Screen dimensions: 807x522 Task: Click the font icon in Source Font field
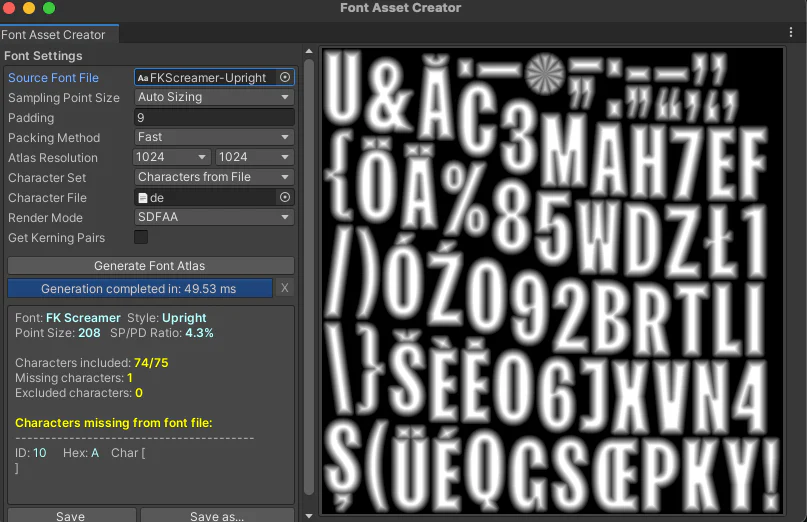[x=143, y=78]
